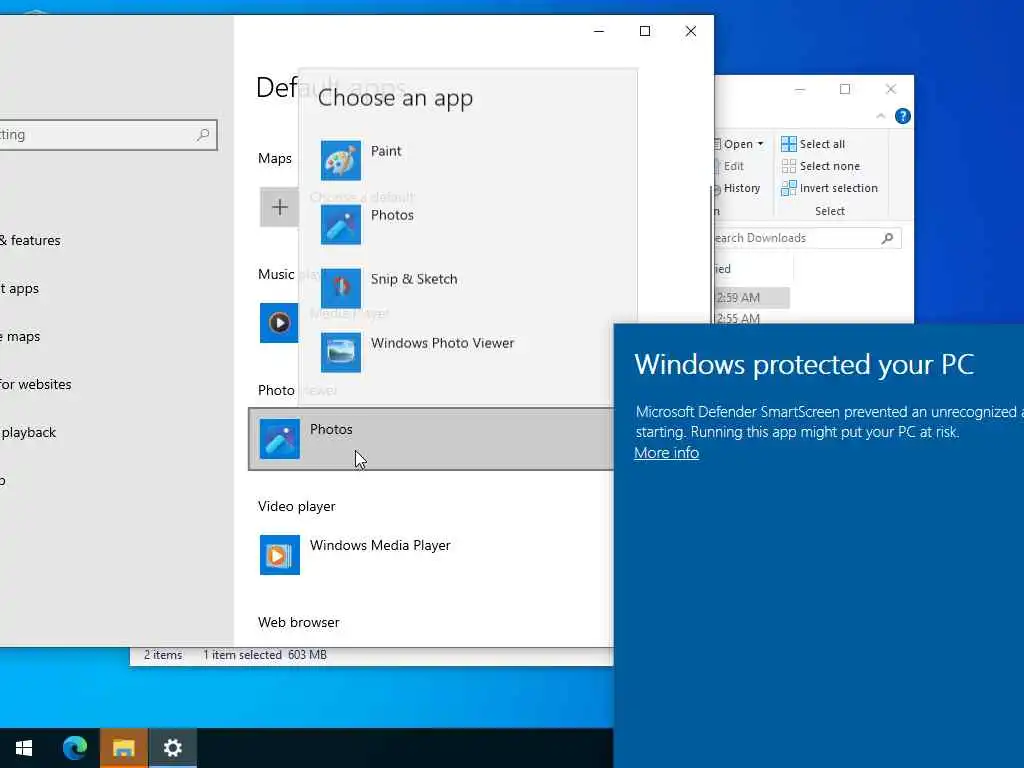Choose Photos in the Choose an app list
This screenshot has height=768, width=1024.
(x=467, y=224)
